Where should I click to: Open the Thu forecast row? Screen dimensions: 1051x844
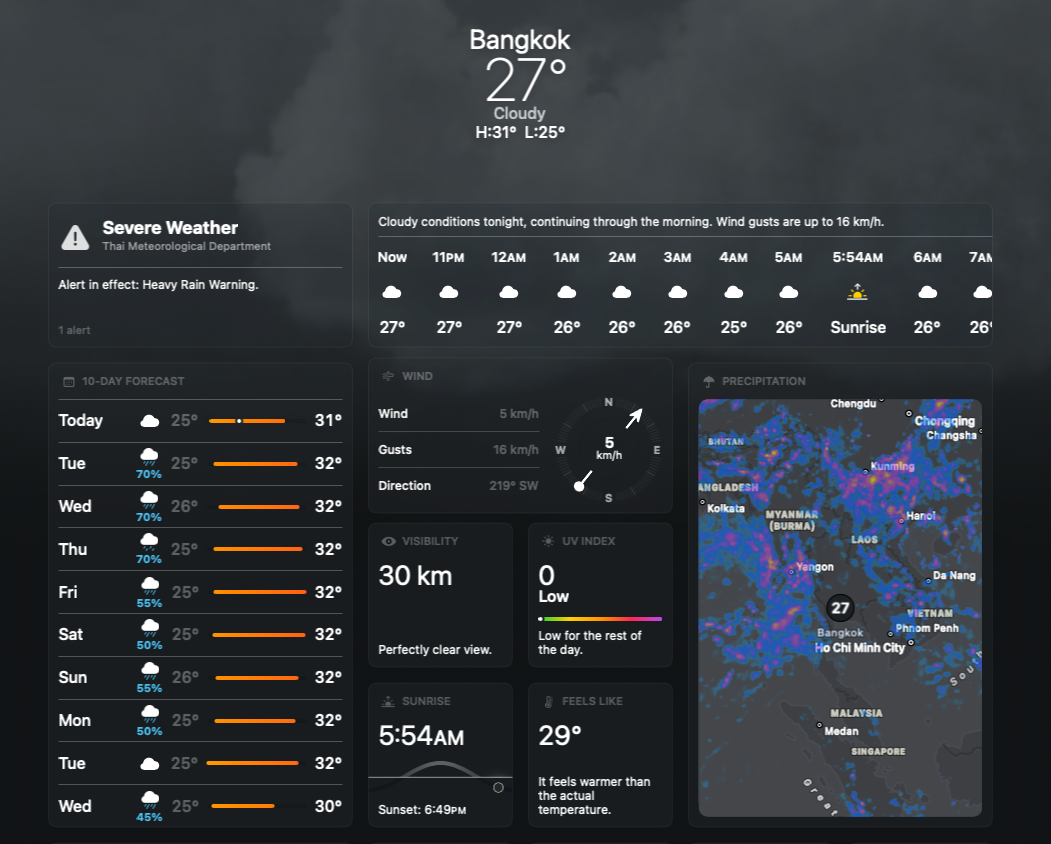[200, 550]
